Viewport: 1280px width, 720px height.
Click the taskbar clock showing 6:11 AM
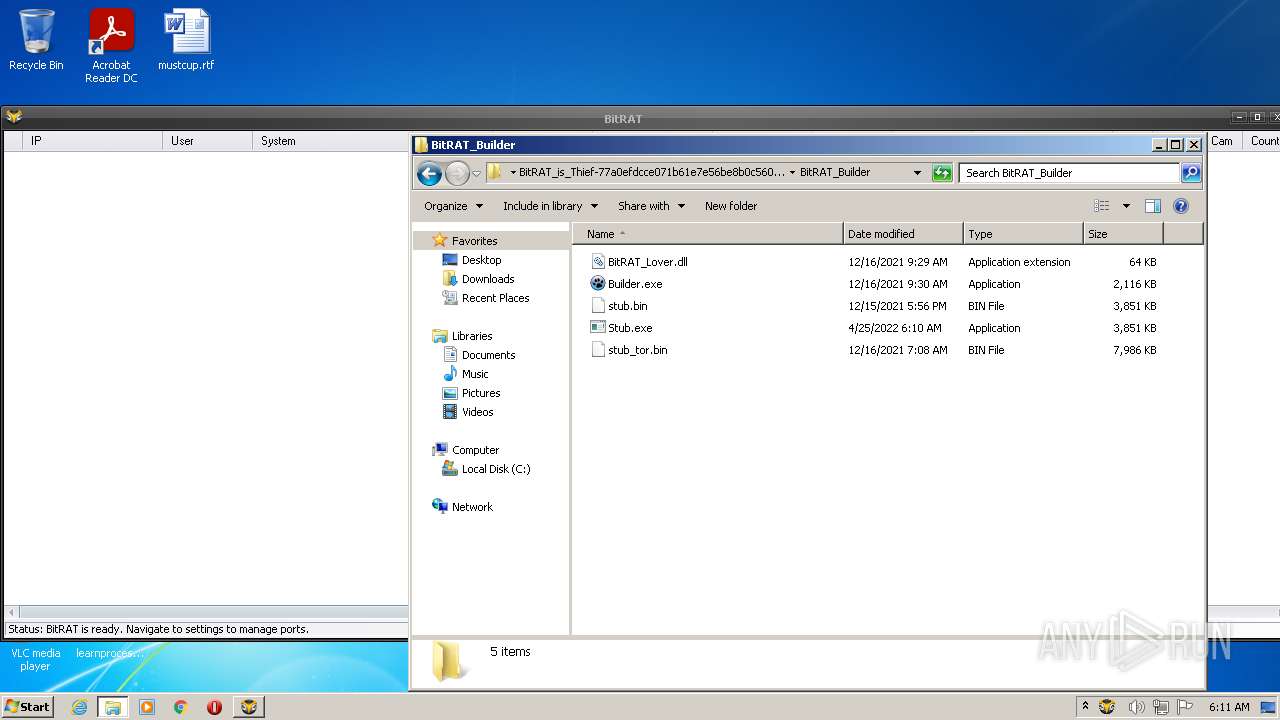pyautogui.click(x=1229, y=707)
